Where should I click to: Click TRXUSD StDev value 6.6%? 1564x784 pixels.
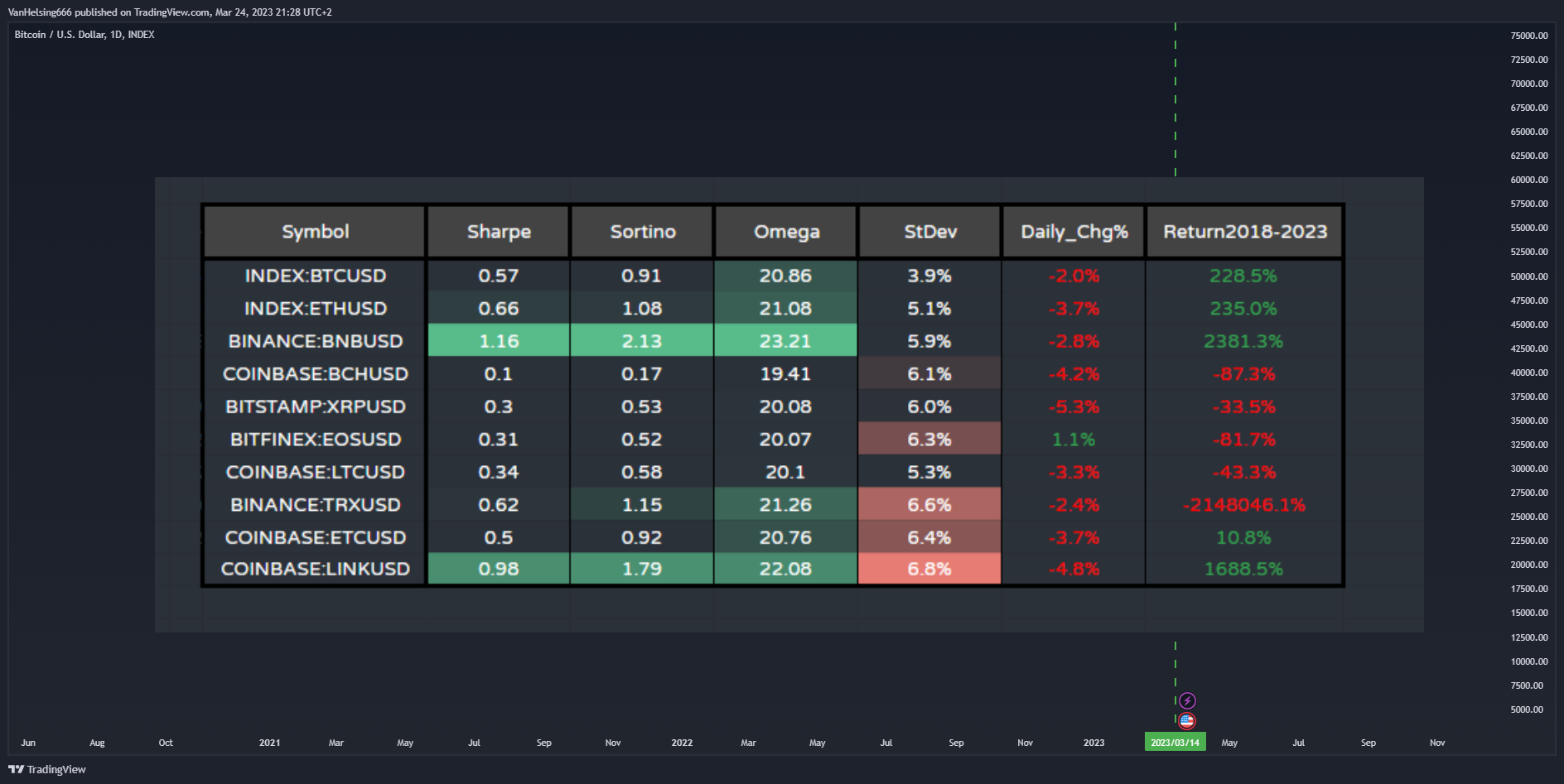click(929, 505)
